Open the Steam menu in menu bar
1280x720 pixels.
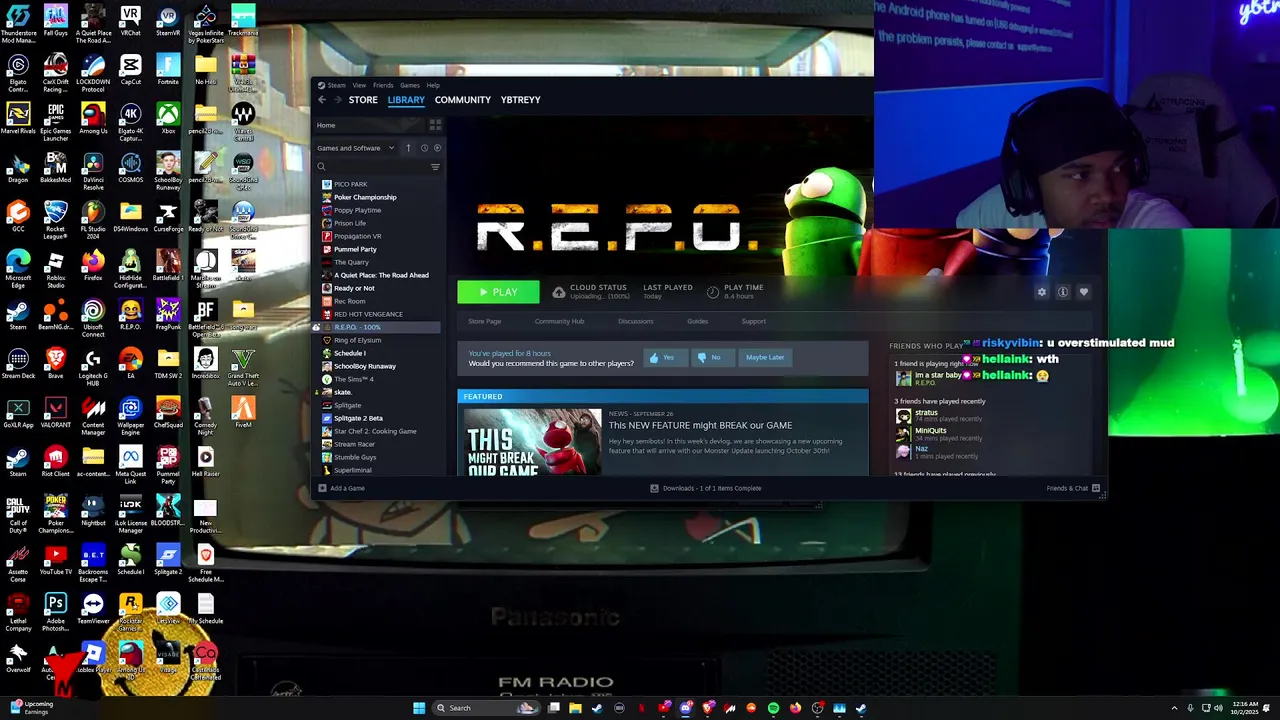coord(337,85)
